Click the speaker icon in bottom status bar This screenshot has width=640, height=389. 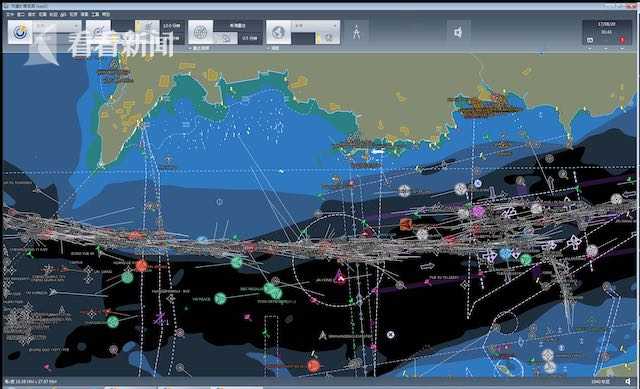(628, 381)
